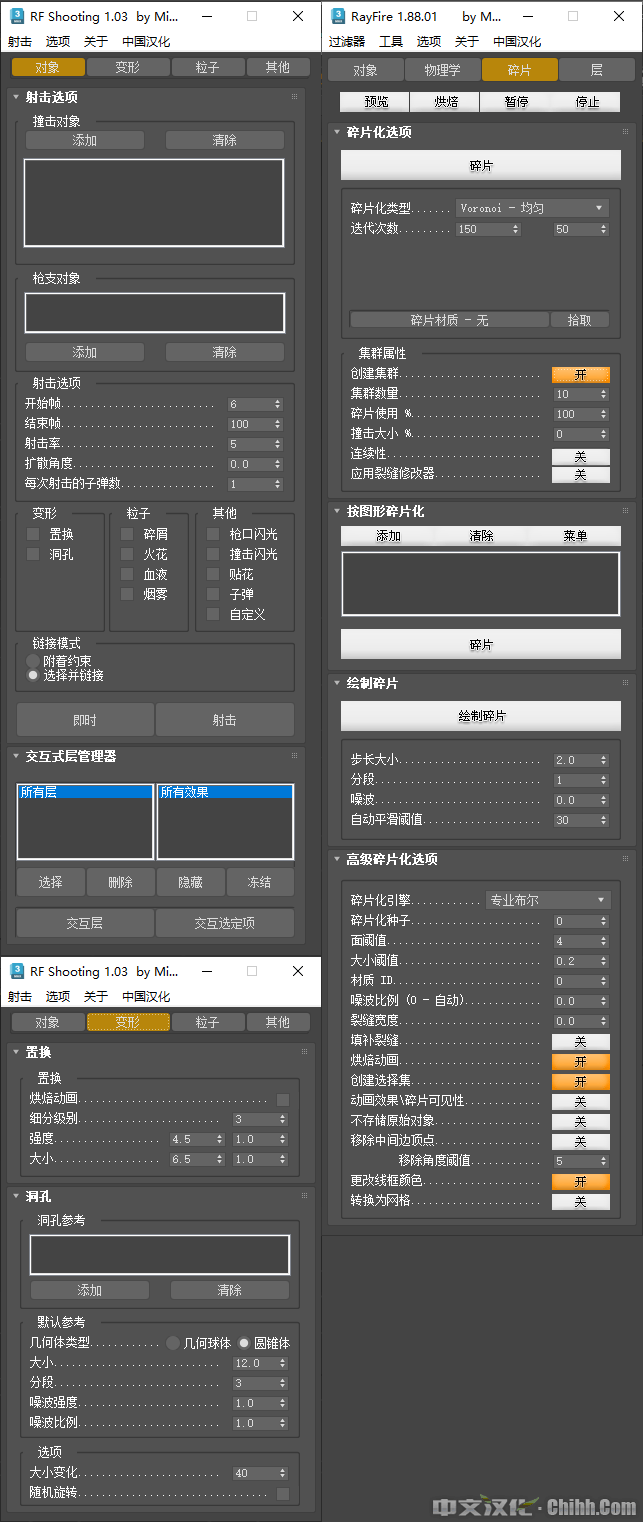Open the 碎片化引擎 dropdown
The image size is (643, 1522).
(x=547, y=900)
